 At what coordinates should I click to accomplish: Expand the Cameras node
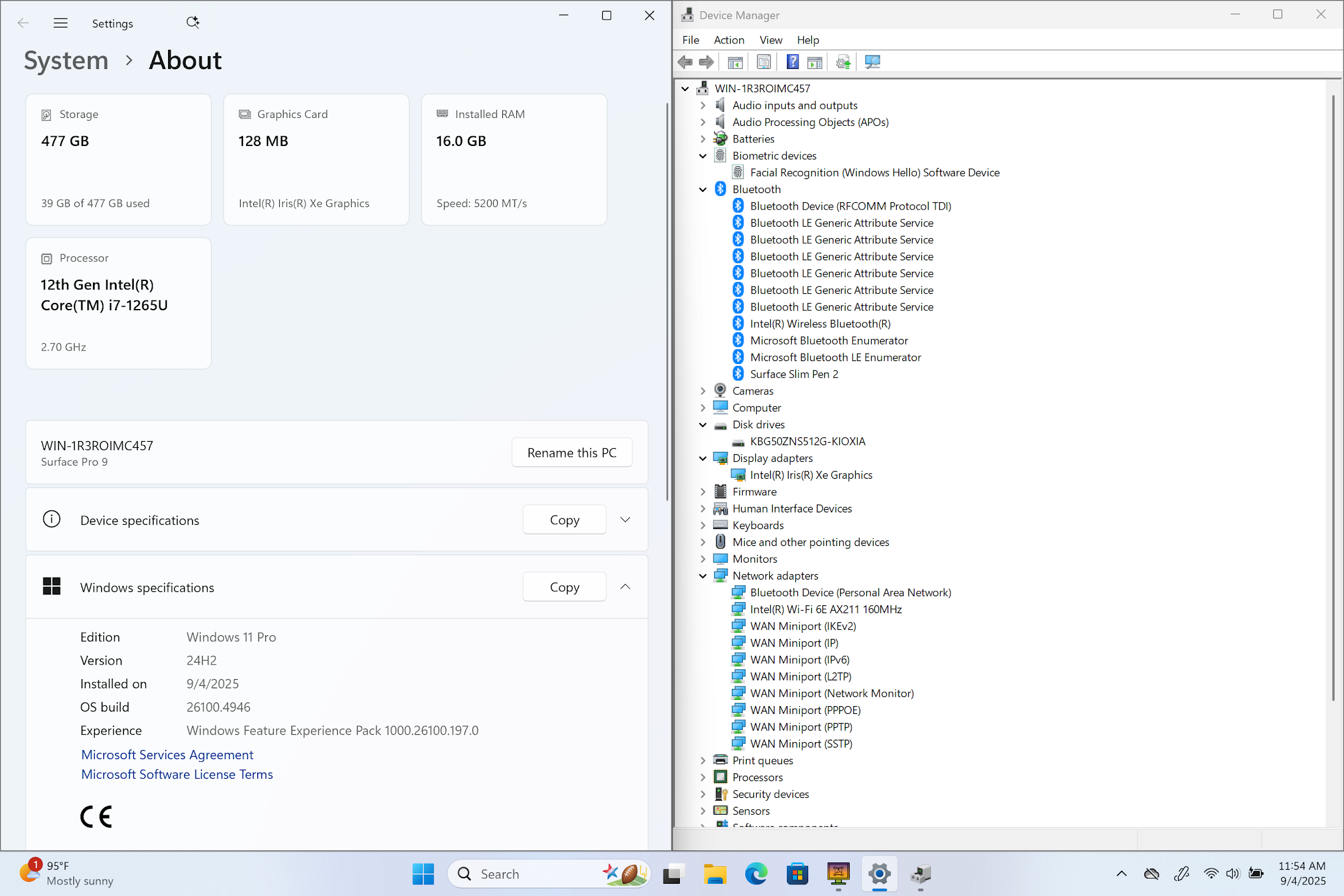click(703, 391)
